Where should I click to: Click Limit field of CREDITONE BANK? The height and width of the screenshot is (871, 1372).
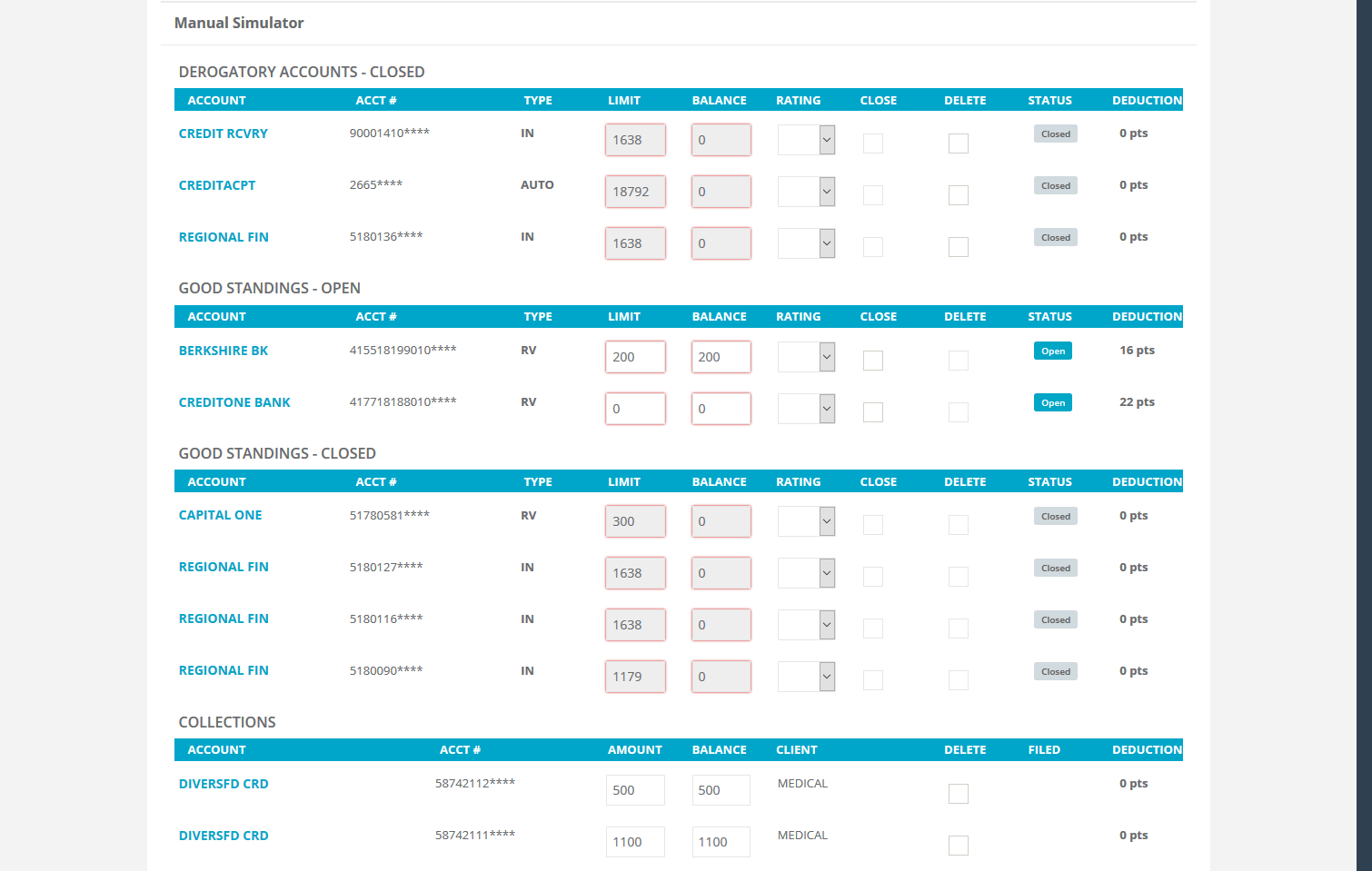pyautogui.click(x=635, y=409)
